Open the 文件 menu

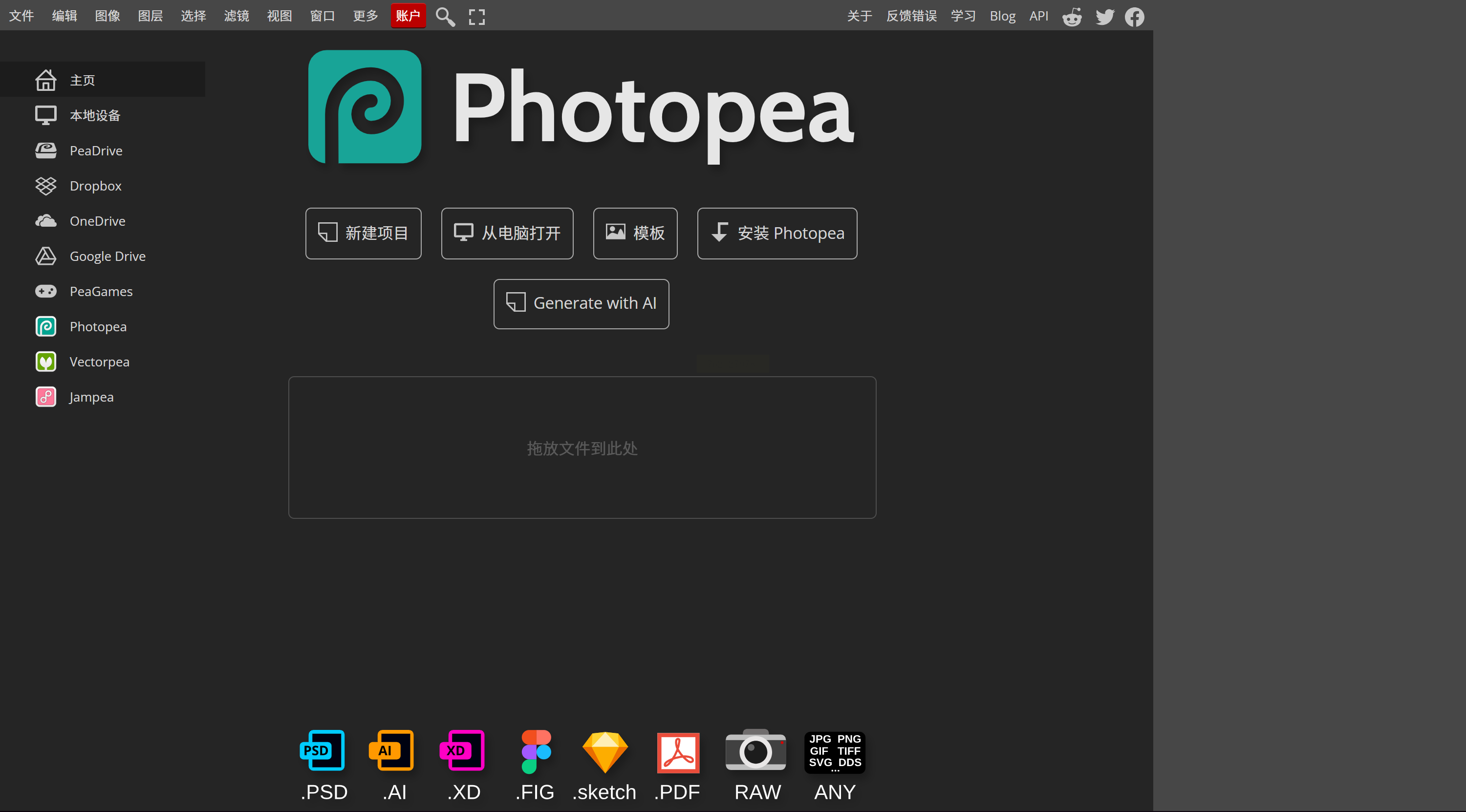22,15
